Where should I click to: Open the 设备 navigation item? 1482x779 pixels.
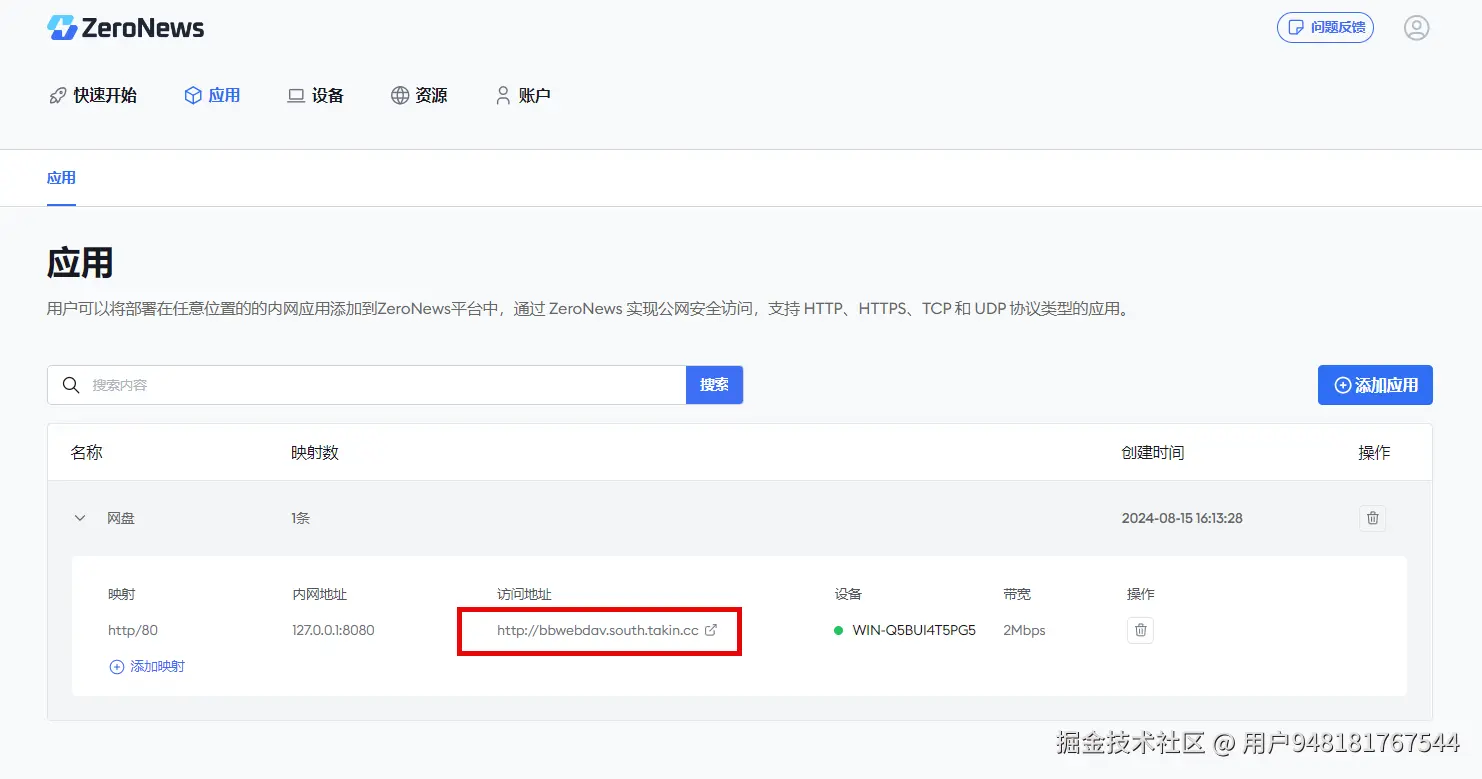[316, 96]
